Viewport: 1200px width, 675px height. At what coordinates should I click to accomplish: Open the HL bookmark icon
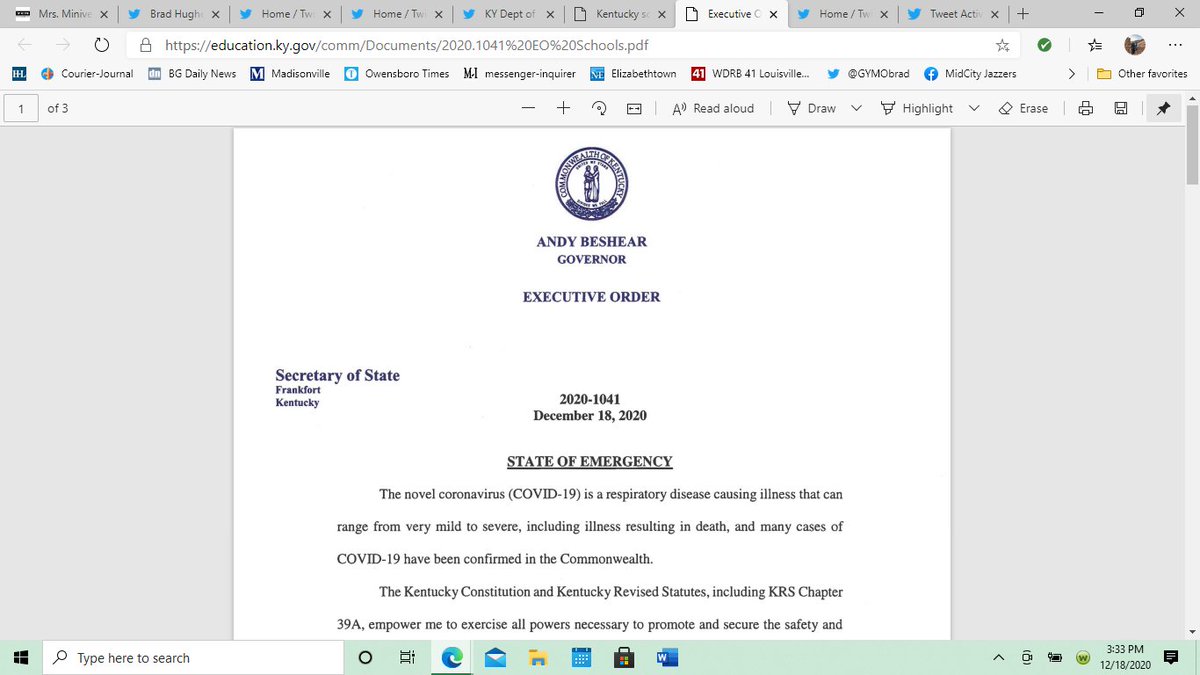19,73
